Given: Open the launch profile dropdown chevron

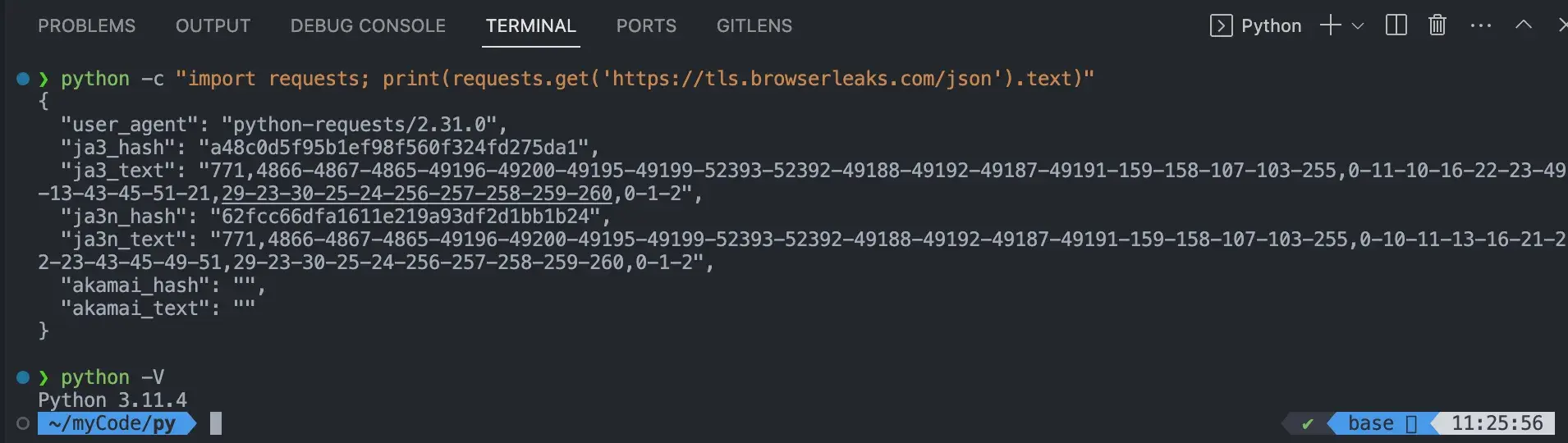Looking at the screenshot, I should click(x=1358, y=26).
